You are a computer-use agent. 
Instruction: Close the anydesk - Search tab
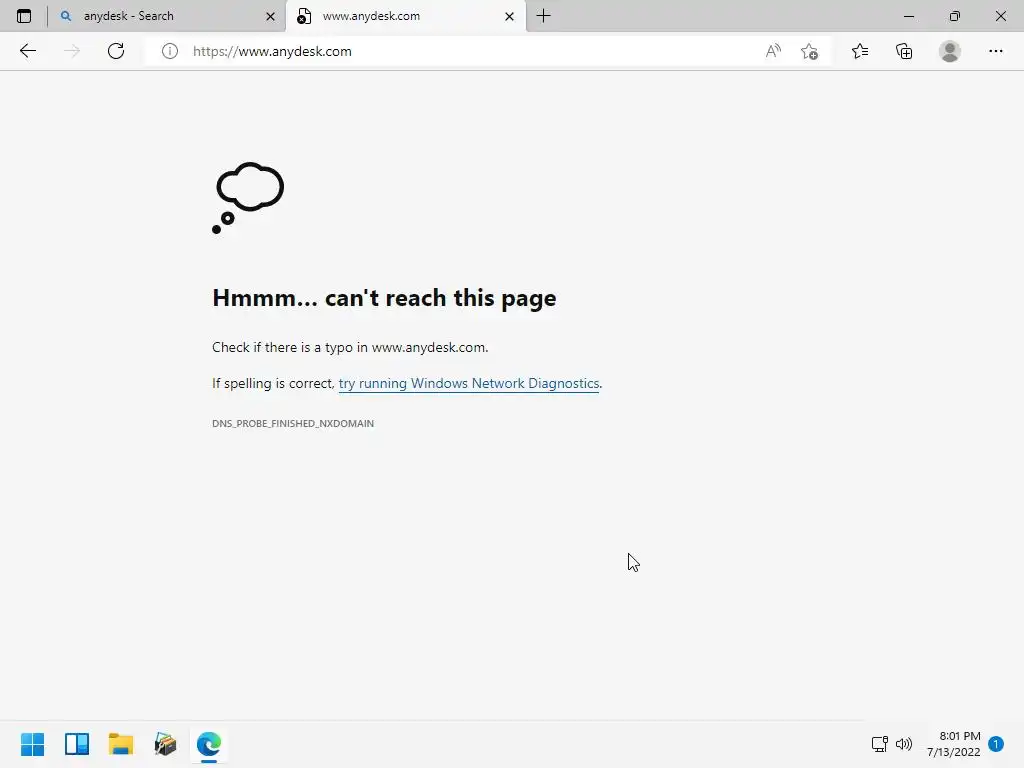(x=270, y=16)
